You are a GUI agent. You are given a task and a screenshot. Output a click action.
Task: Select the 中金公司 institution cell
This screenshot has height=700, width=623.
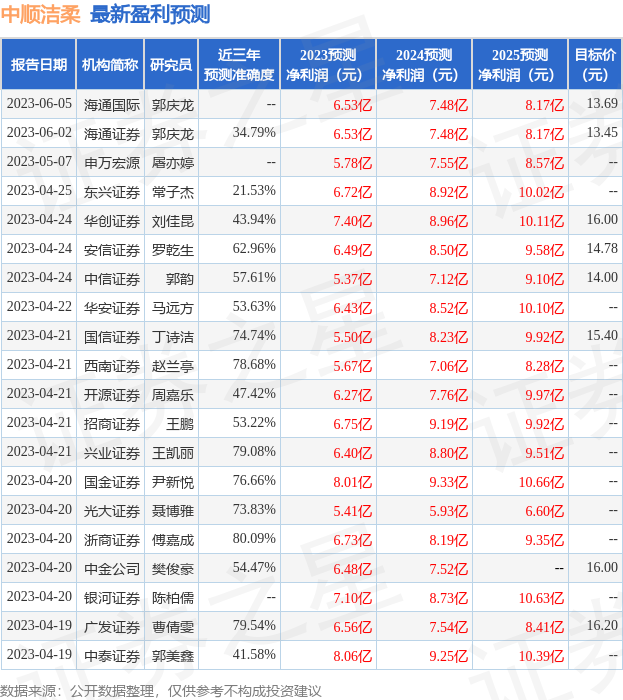click(112, 569)
